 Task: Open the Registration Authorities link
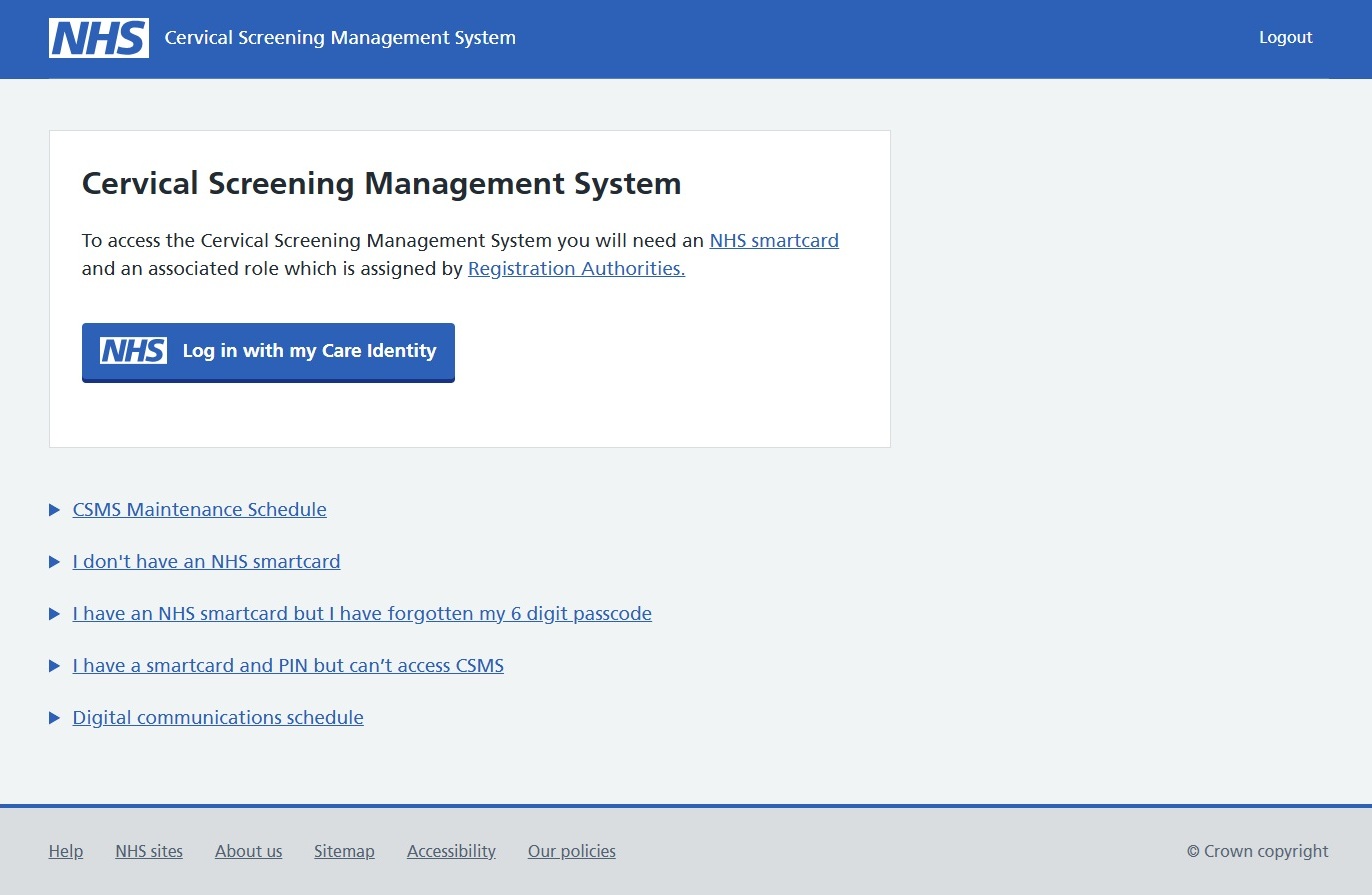point(576,268)
